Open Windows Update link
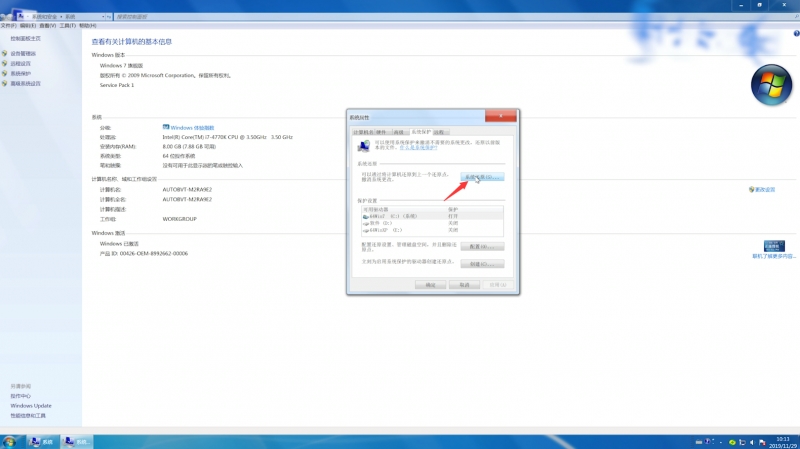This screenshot has height=449, width=800. click(31, 406)
